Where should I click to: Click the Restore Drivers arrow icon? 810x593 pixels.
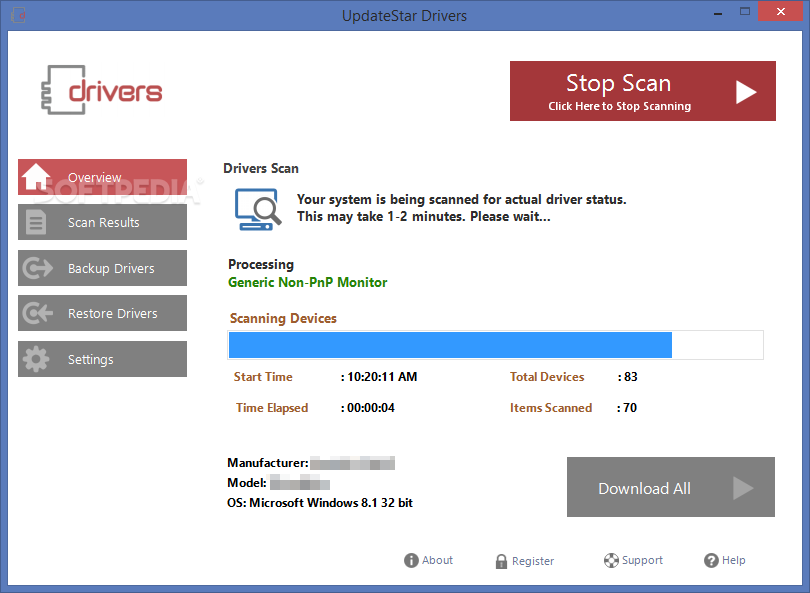point(37,313)
